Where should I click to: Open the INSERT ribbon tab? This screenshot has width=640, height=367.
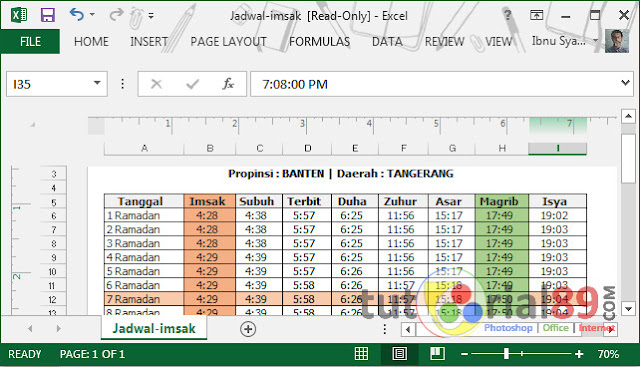pyautogui.click(x=149, y=42)
